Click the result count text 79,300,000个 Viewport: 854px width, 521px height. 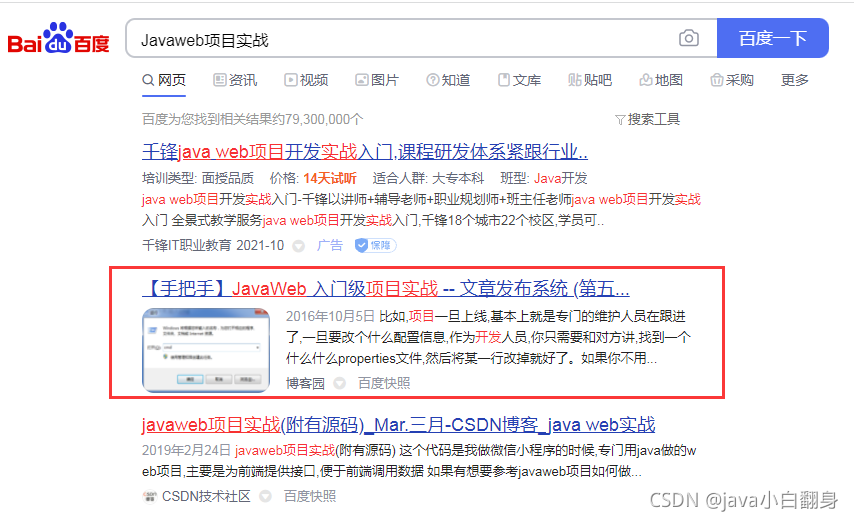(324, 119)
